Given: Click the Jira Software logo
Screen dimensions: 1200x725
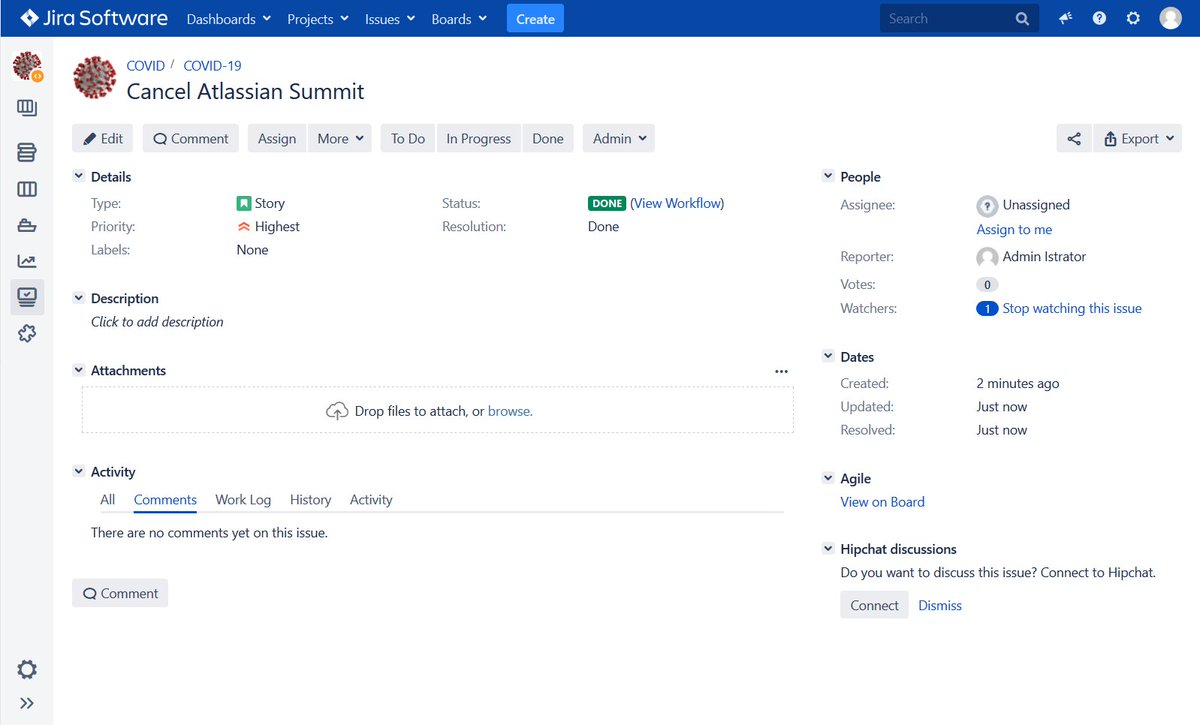Looking at the screenshot, I should [x=94, y=18].
